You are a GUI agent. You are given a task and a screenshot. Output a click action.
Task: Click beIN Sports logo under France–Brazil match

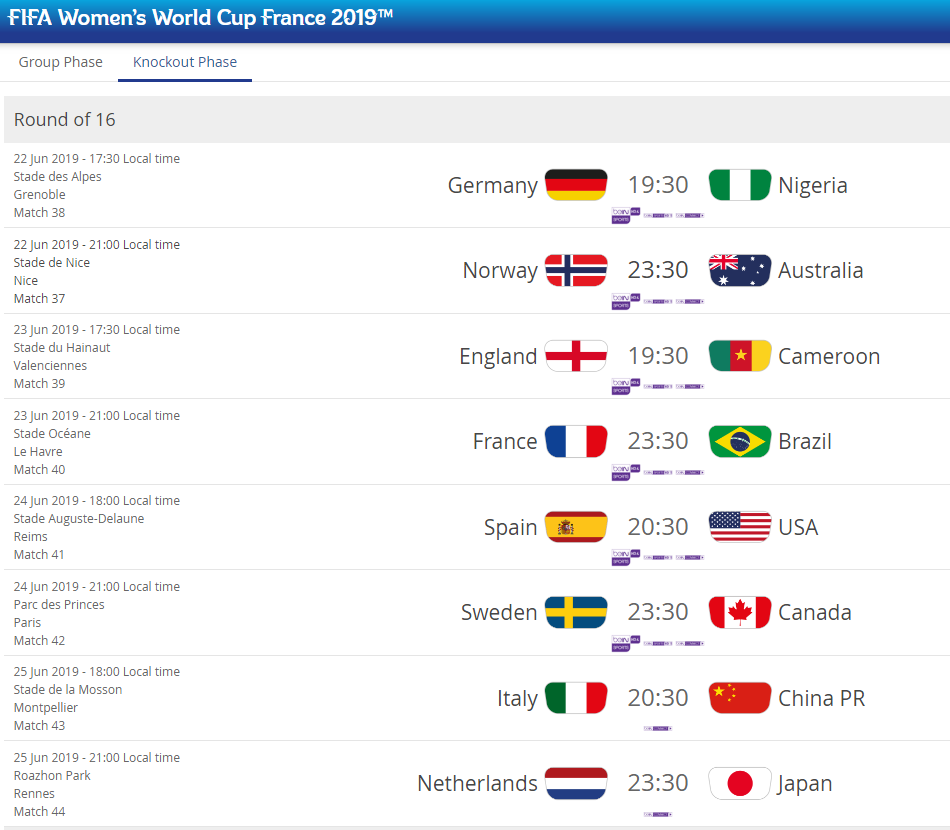[x=625, y=472]
